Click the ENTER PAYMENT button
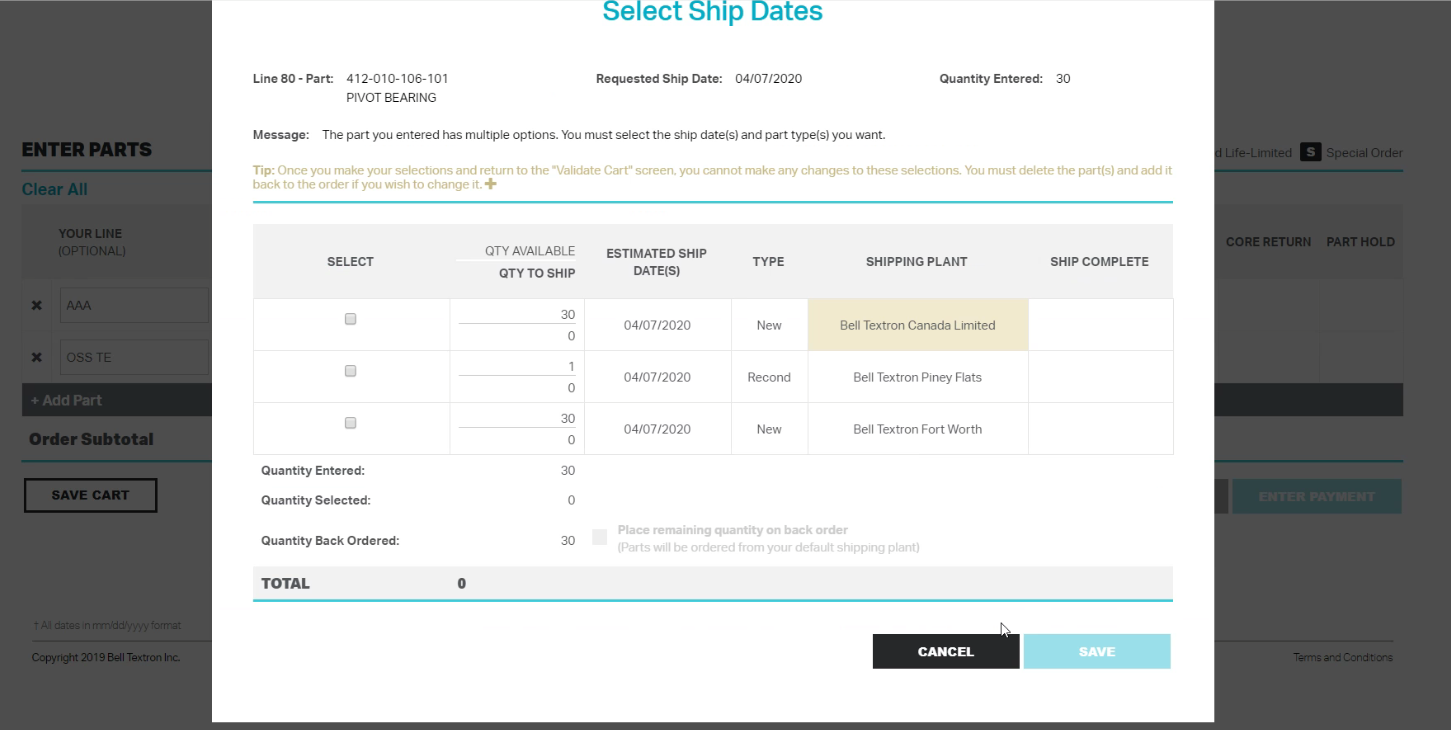 click(1316, 496)
